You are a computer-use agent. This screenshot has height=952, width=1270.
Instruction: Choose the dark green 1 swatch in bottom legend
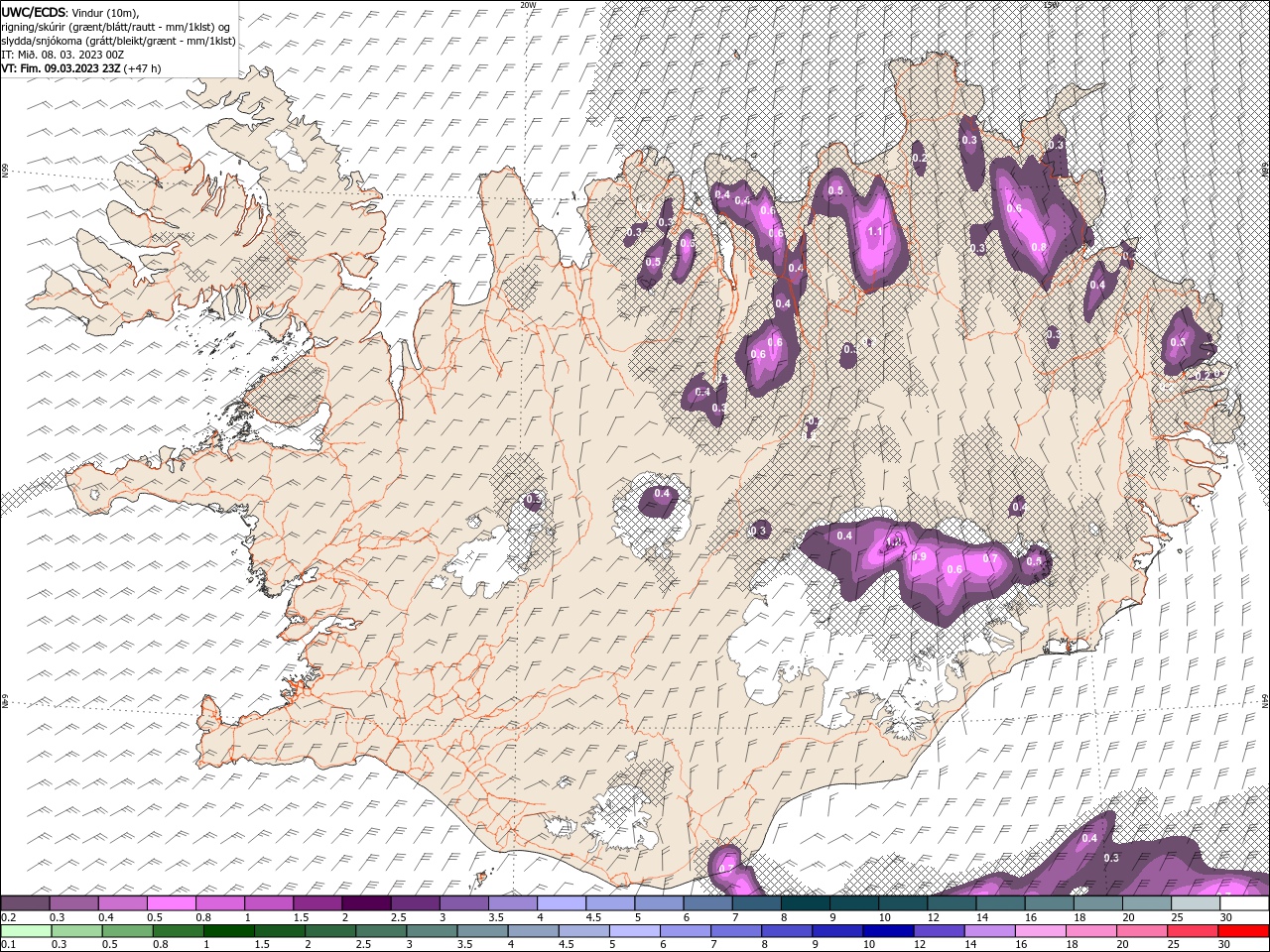coord(228,931)
